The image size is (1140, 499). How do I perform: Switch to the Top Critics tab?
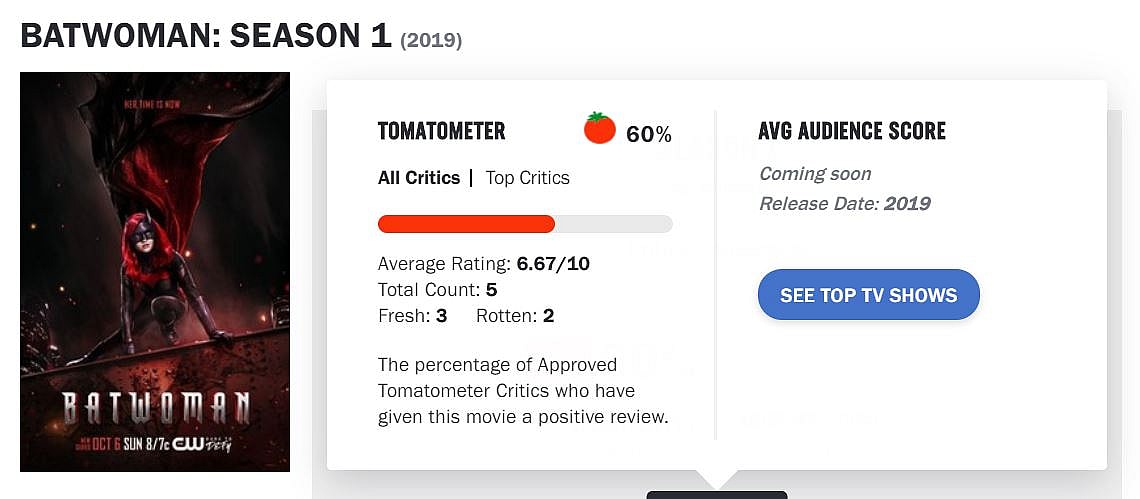pyautogui.click(x=527, y=178)
